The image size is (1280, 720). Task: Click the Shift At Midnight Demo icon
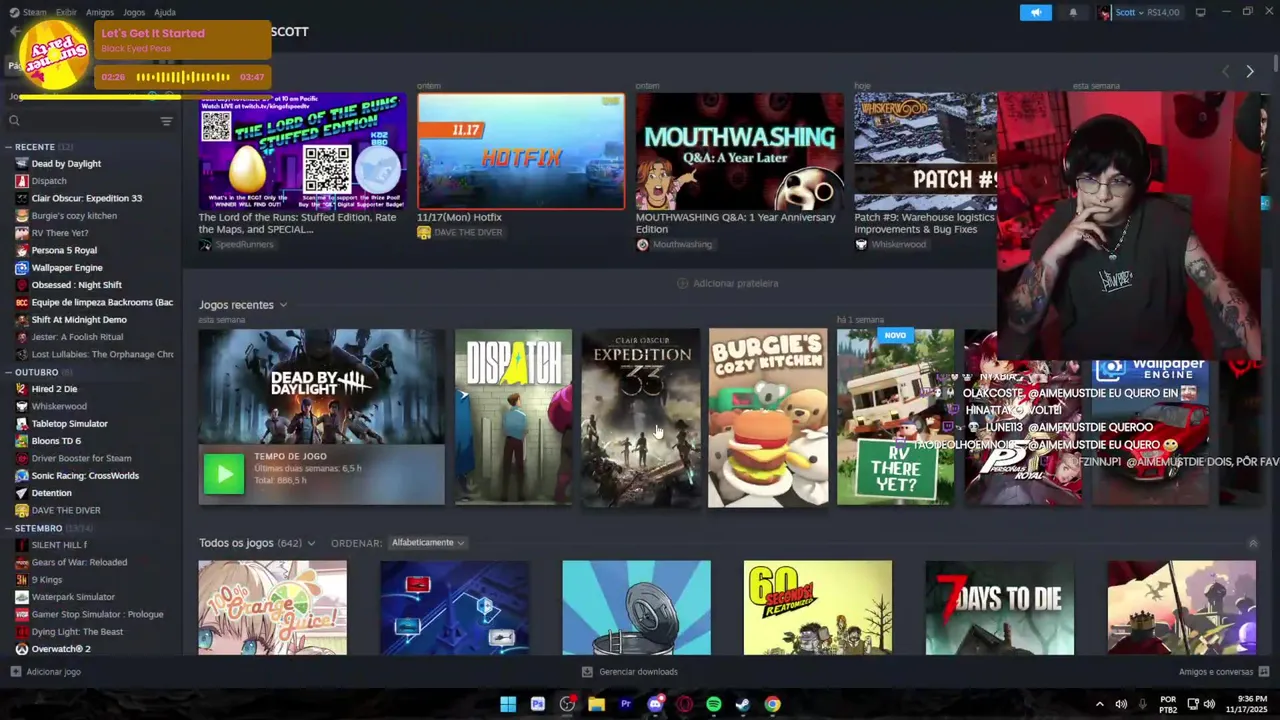(x=22, y=320)
